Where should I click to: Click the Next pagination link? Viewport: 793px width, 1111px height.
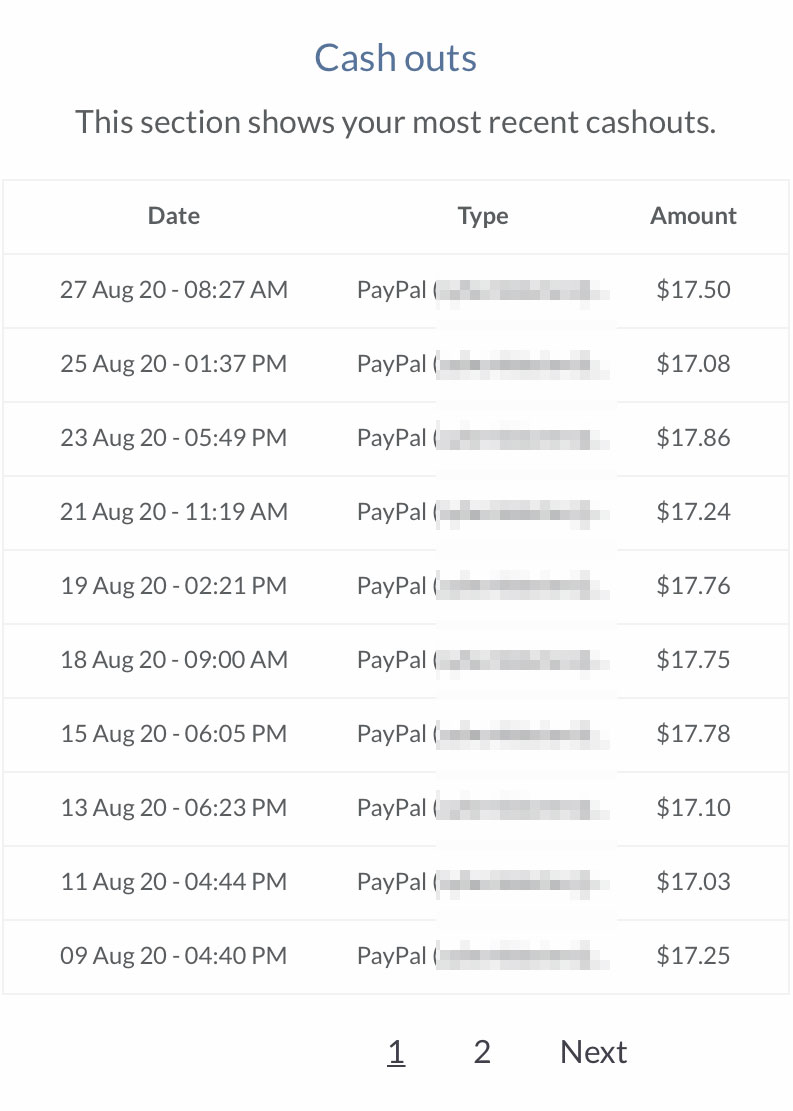coord(593,1052)
